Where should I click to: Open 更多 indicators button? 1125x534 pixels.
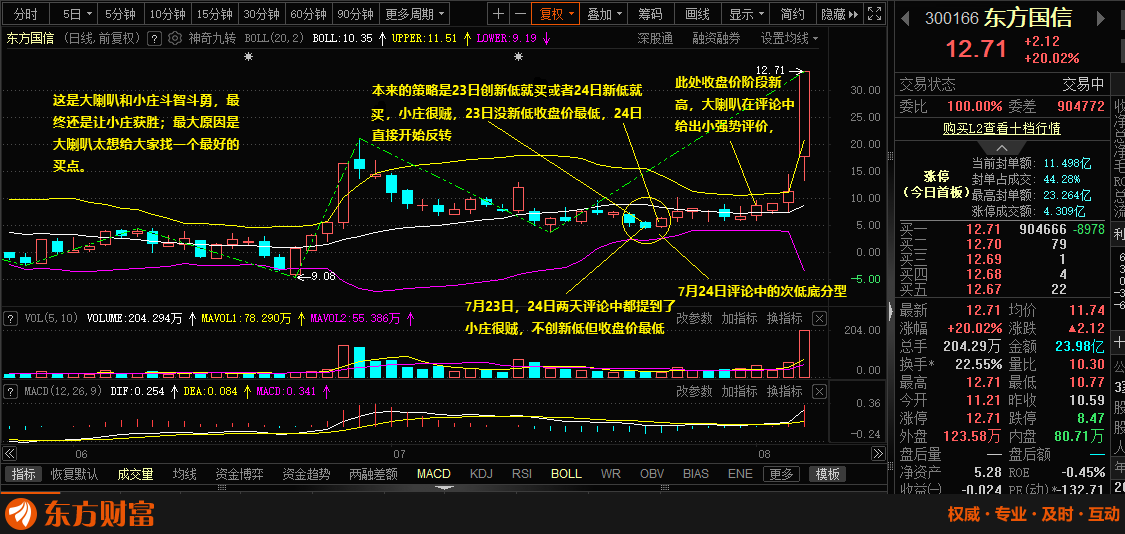coord(781,474)
